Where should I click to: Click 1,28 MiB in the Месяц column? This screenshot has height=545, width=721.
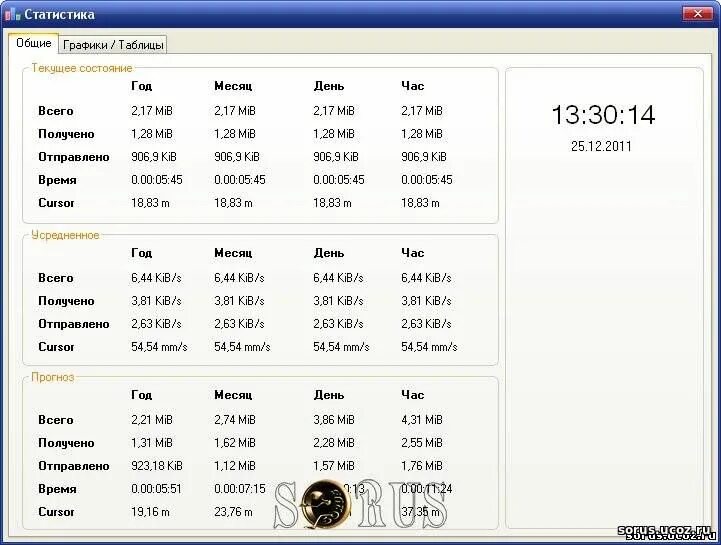coord(235,134)
